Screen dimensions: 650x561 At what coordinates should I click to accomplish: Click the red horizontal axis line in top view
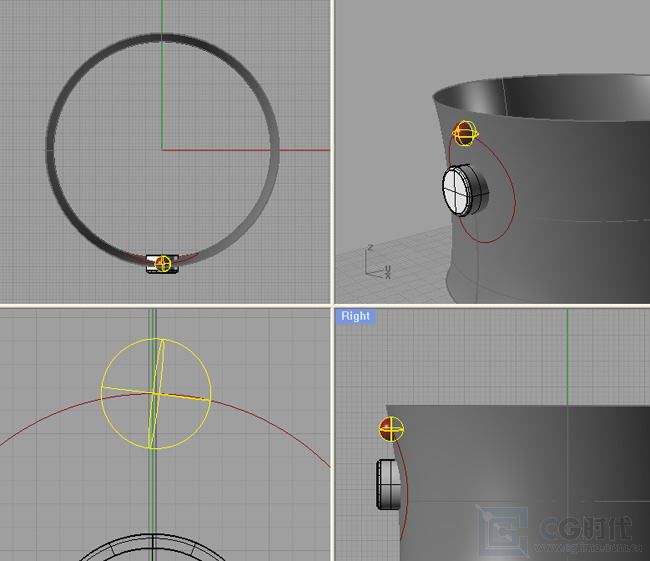pyautogui.click(x=250, y=150)
